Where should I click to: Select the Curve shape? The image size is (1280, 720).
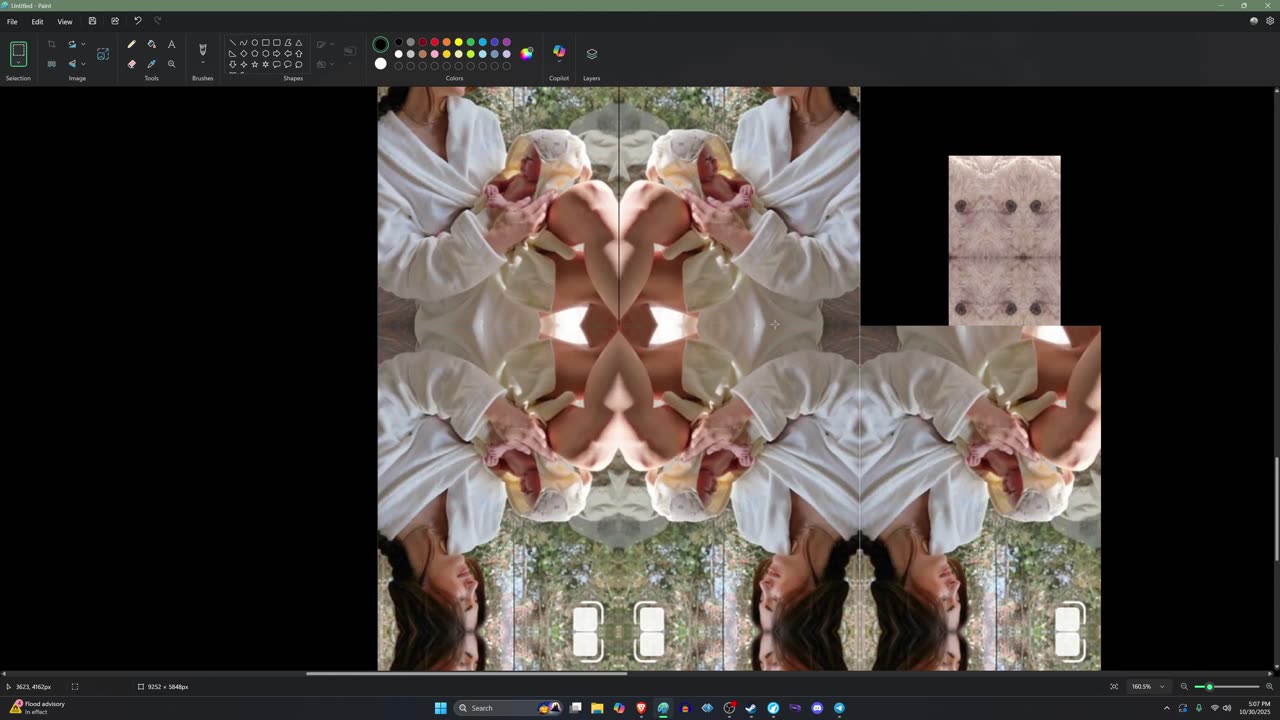243,43
